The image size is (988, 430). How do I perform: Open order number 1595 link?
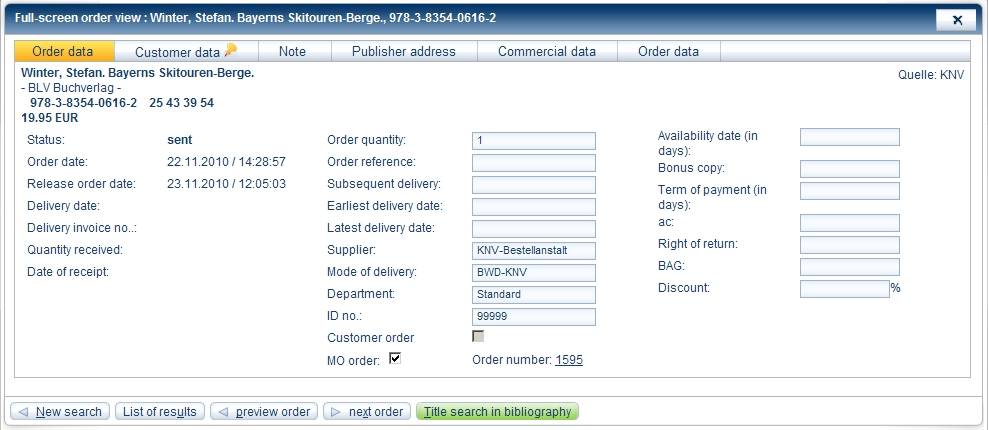click(x=569, y=360)
